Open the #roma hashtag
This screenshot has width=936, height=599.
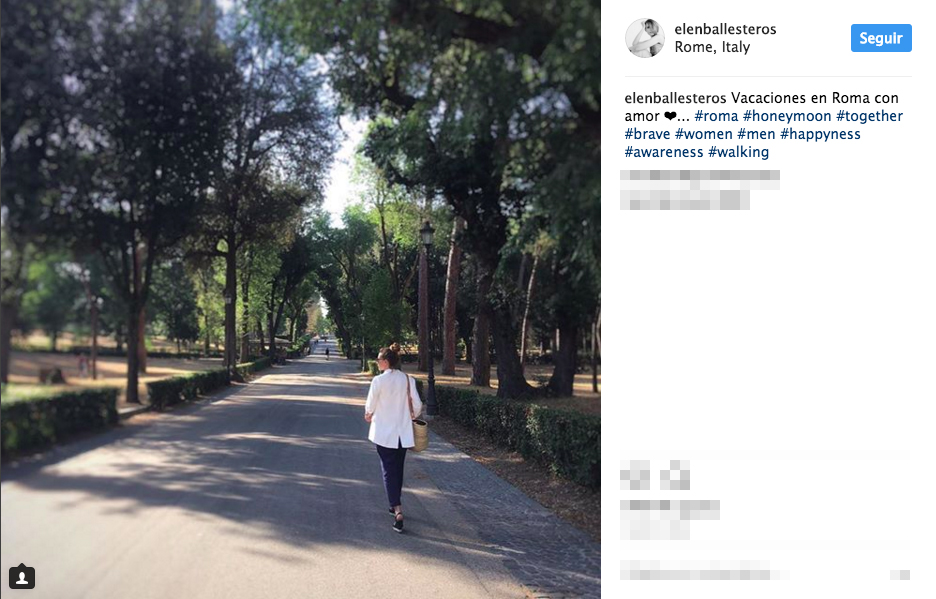pyautogui.click(x=716, y=116)
